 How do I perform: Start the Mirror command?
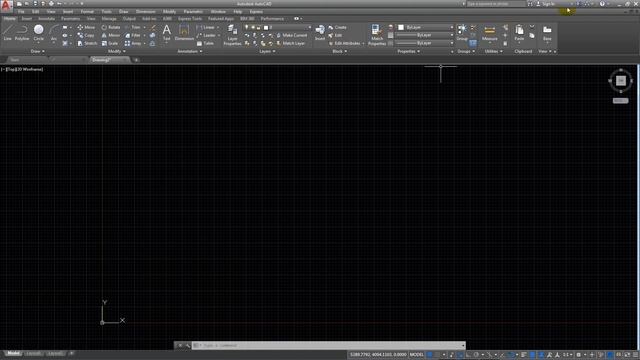point(111,36)
